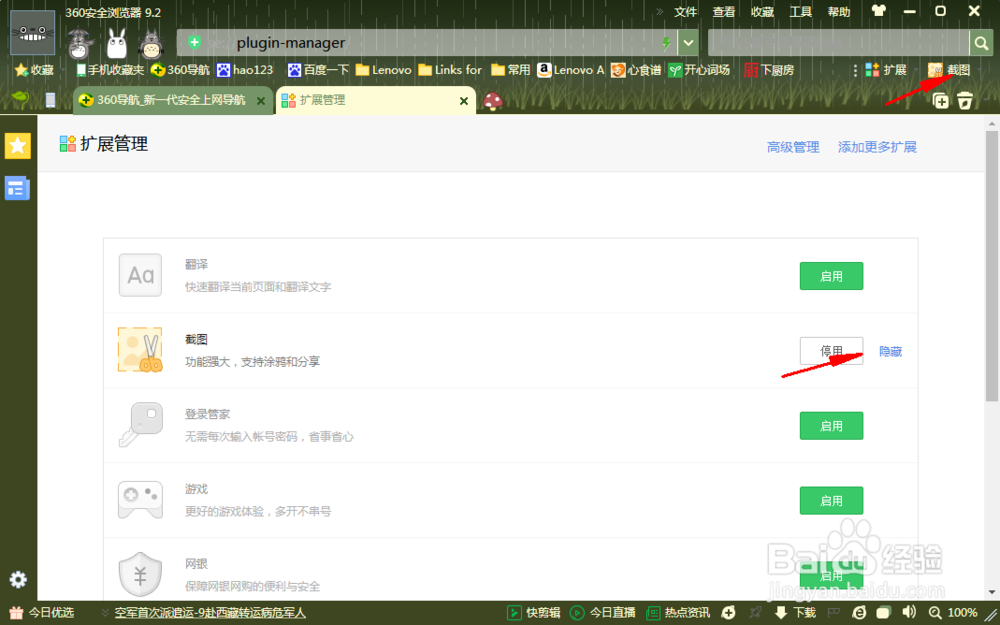
Task: Expand the address bar dropdown arrow
Action: (x=689, y=42)
